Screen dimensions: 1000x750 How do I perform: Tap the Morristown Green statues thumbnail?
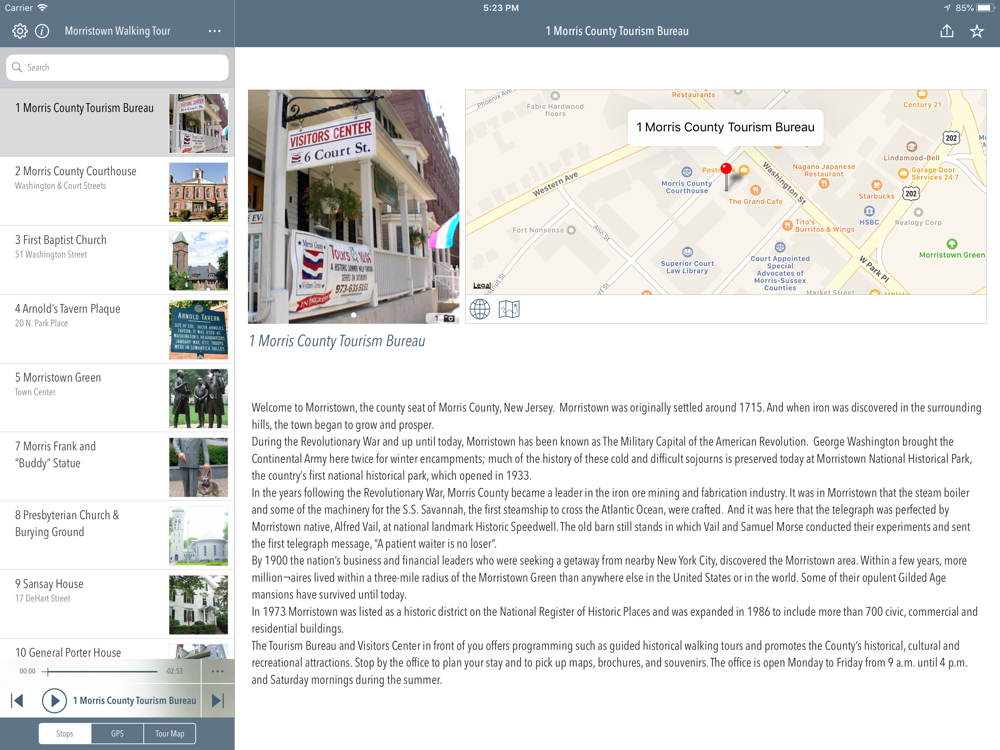click(x=198, y=399)
